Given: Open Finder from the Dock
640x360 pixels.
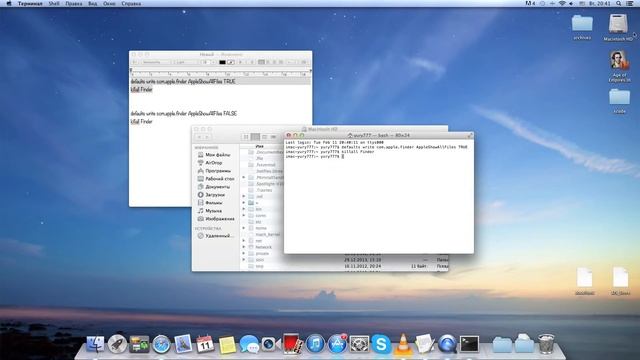Looking at the screenshot, I should click(x=95, y=344).
